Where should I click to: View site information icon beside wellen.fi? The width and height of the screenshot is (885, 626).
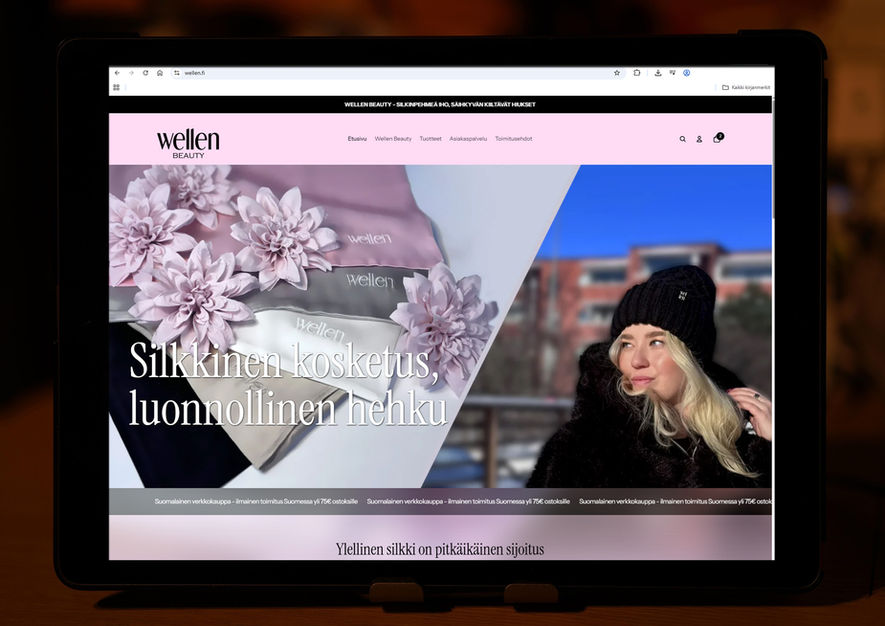click(x=177, y=73)
